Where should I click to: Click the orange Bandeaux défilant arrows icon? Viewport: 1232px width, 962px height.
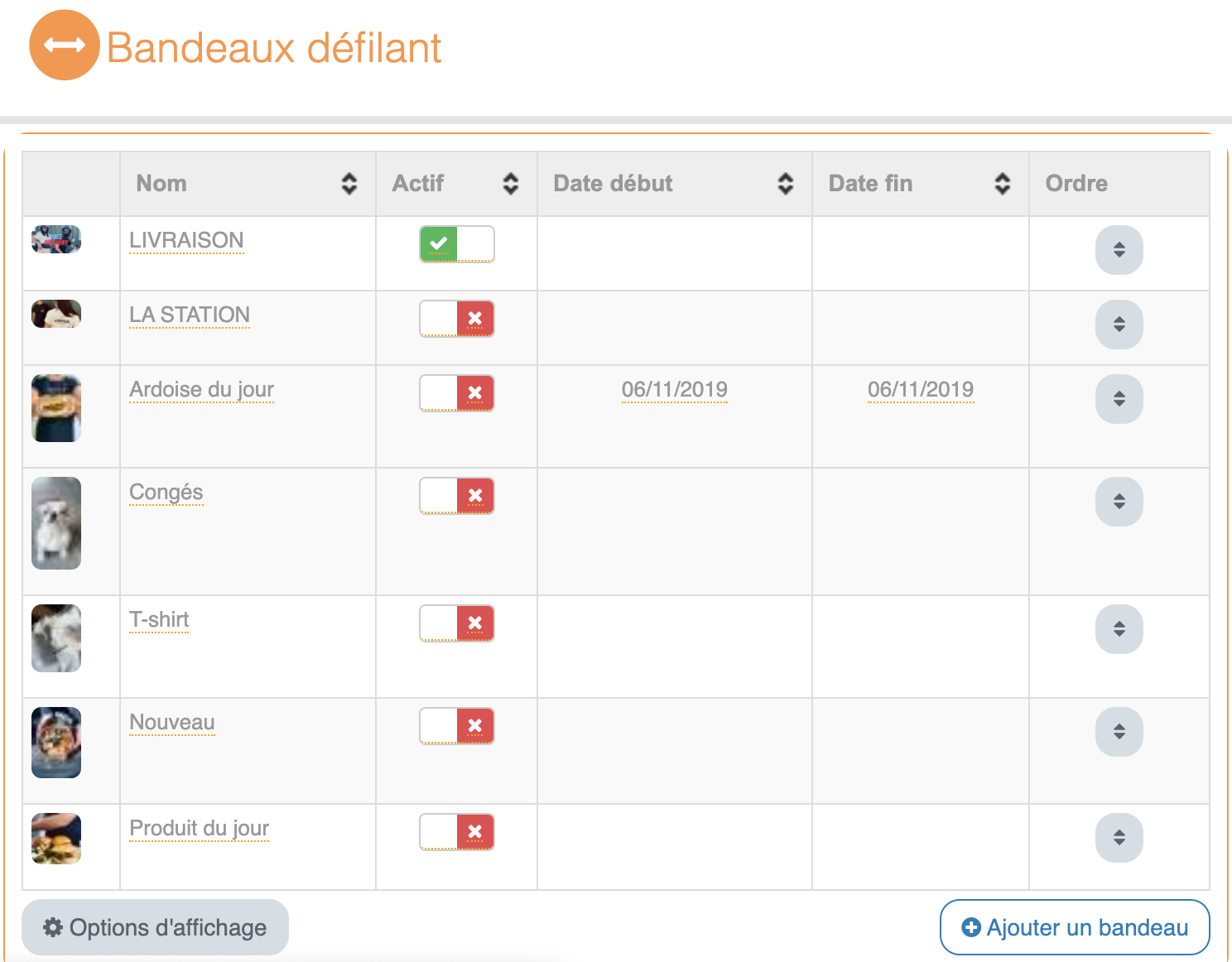(x=65, y=46)
